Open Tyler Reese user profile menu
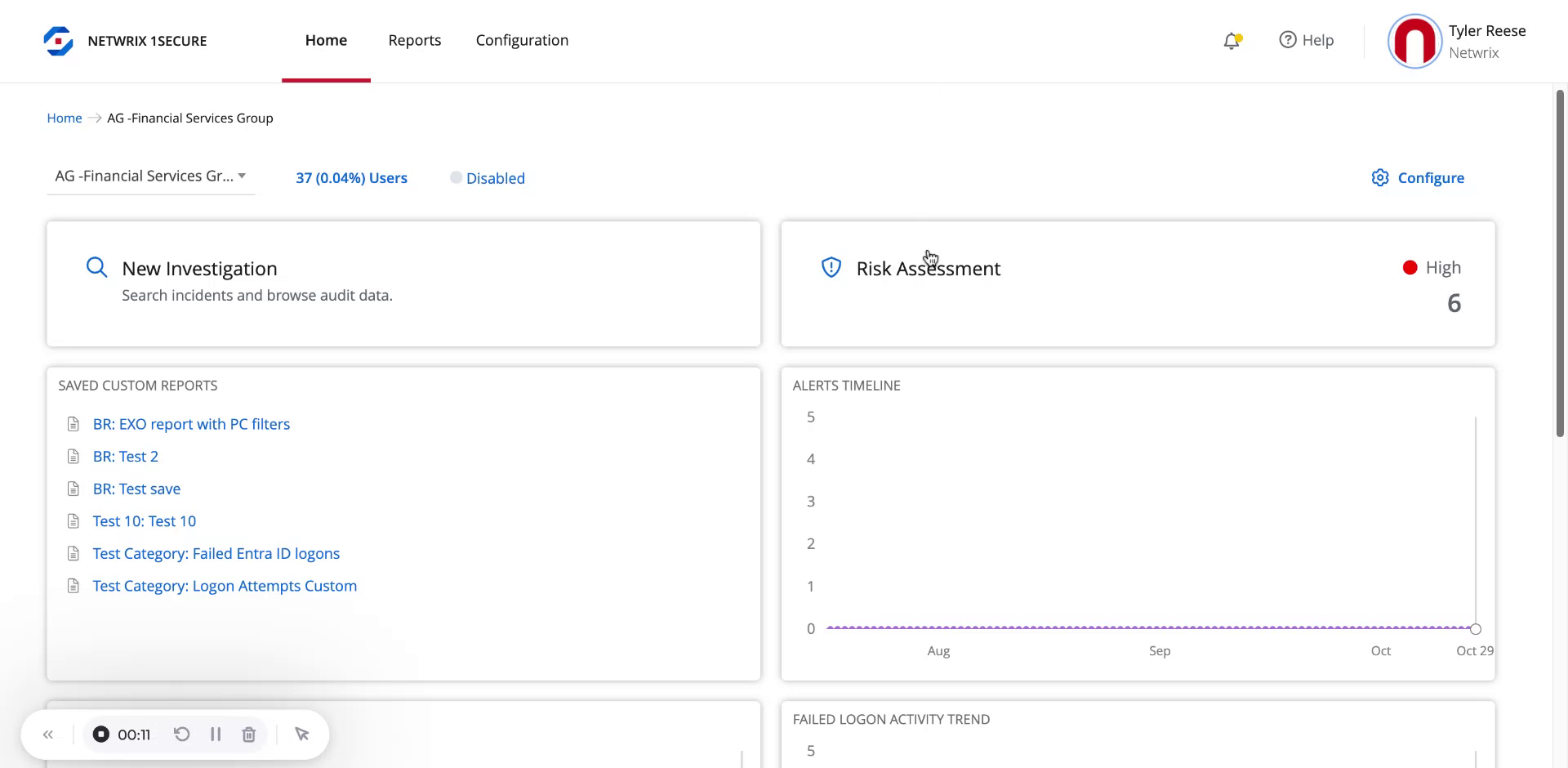 tap(1457, 41)
